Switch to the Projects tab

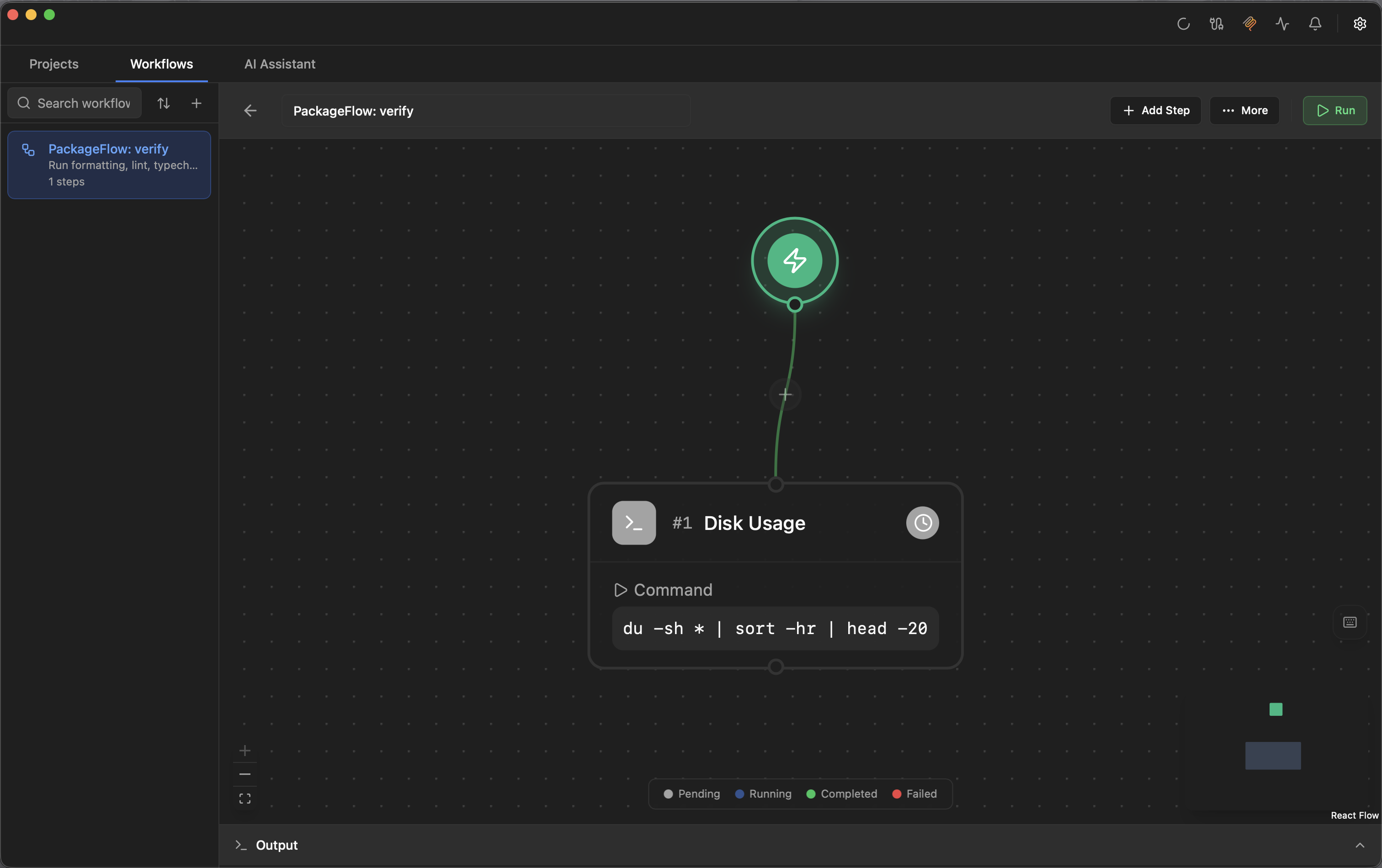[53, 64]
